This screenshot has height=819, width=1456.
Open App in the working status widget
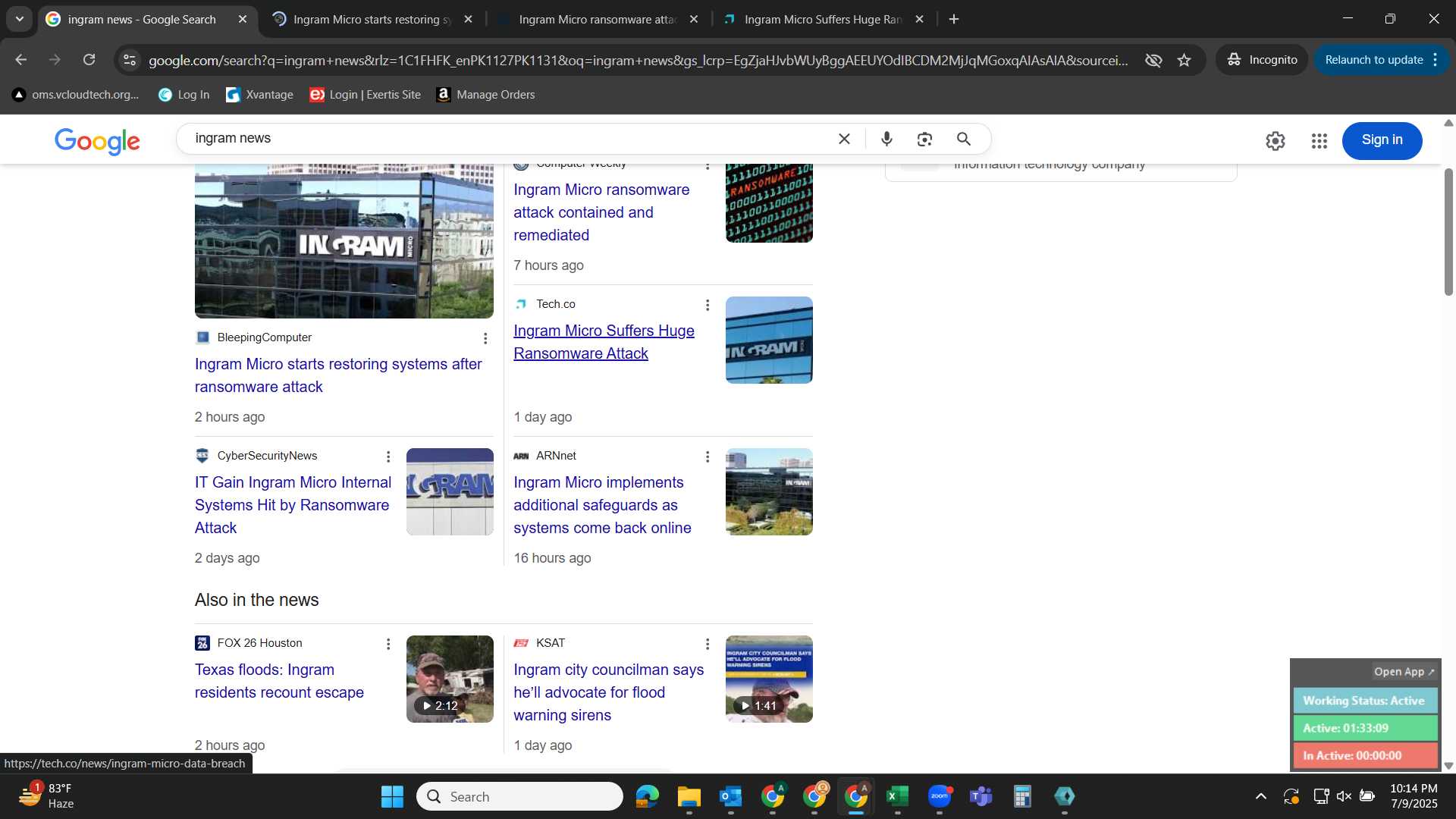click(1404, 672)
